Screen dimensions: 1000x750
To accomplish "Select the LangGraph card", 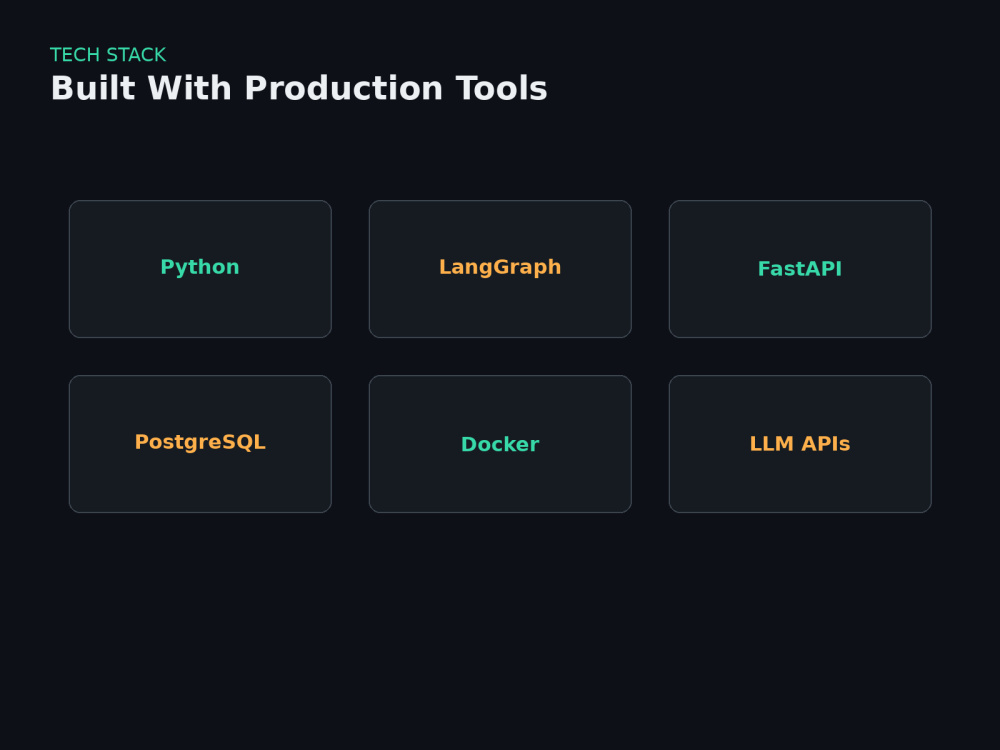I will (500, 269).
